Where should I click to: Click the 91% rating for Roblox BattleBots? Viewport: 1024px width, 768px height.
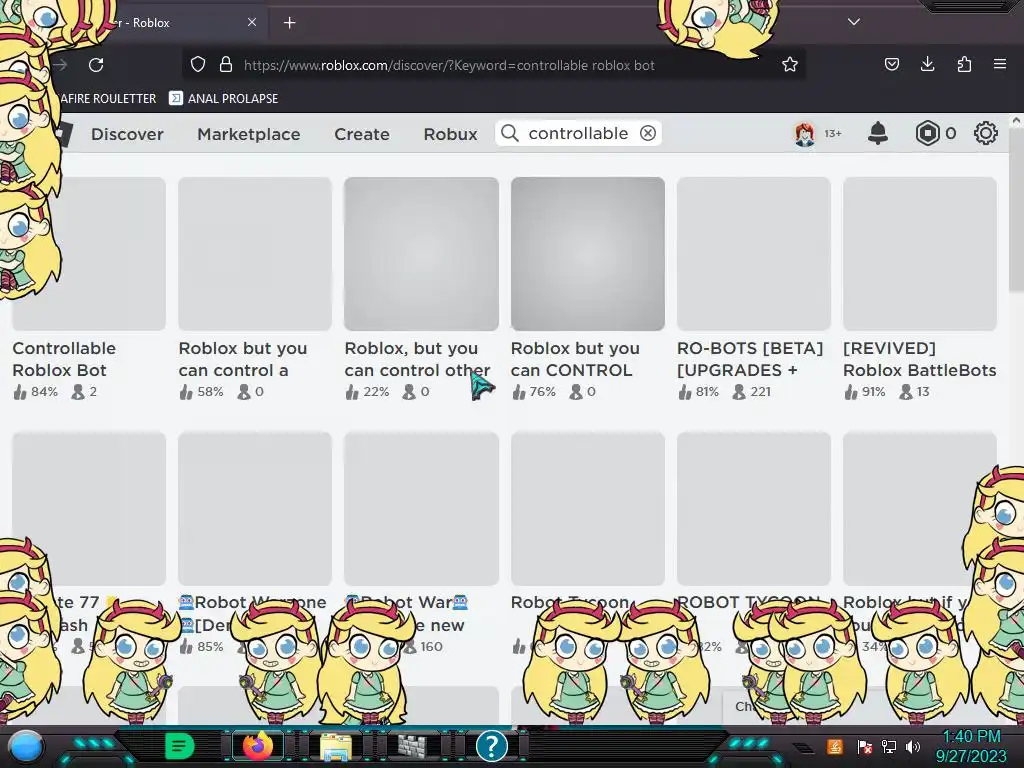click(x=865, y=392)
